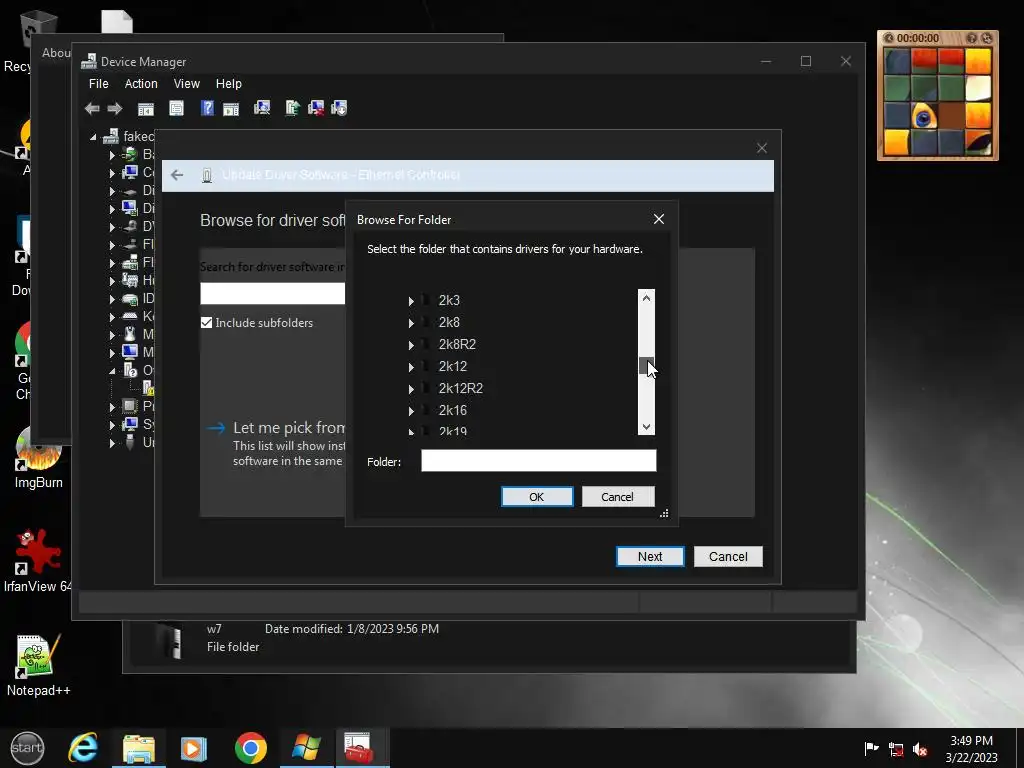1024x768 pixels.
Task: Expand the Keyboards category in Device Manager
Action: (x=112, y=317)
